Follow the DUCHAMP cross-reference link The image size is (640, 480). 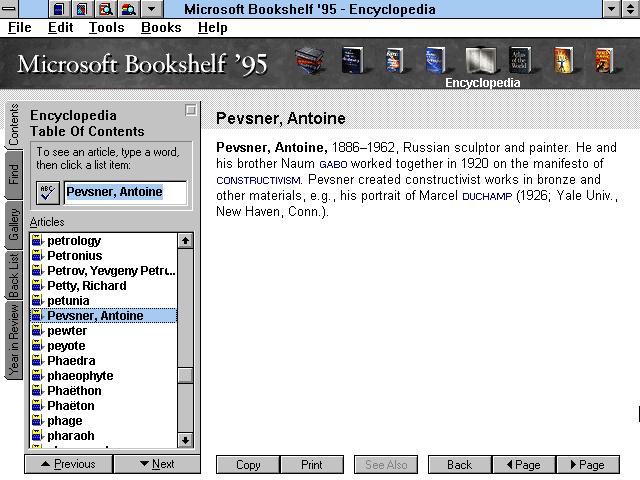(x=487, y=196)
